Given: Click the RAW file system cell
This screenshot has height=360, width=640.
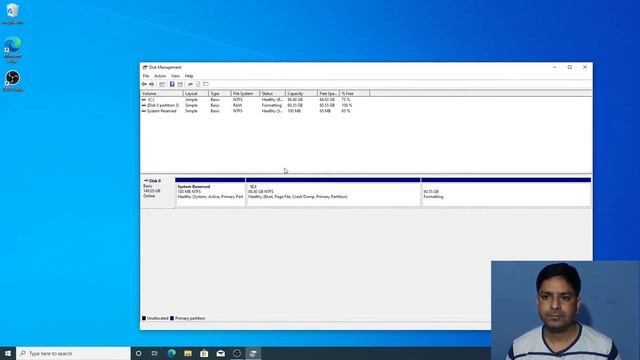Looking at the screenshot, I should [x=238, y=105].
